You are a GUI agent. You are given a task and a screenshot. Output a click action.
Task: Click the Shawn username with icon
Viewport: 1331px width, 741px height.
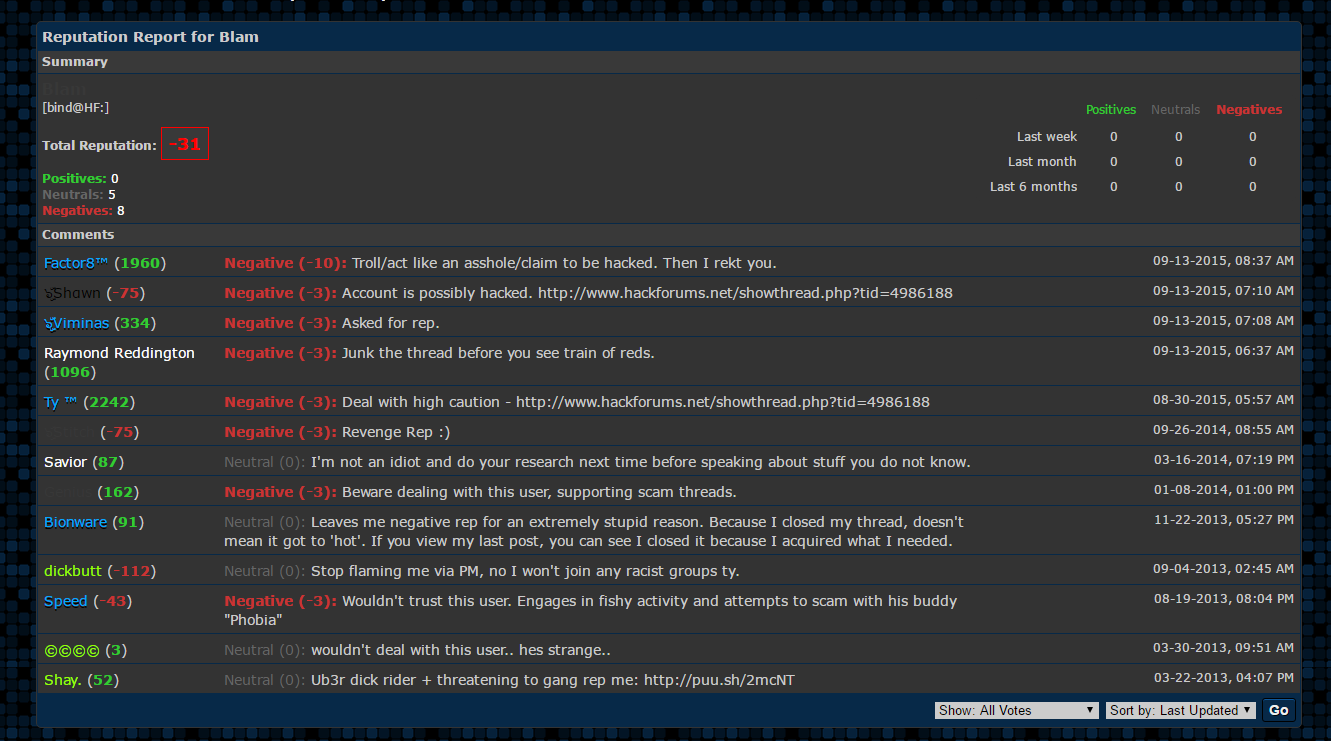(x=72, y=293)
